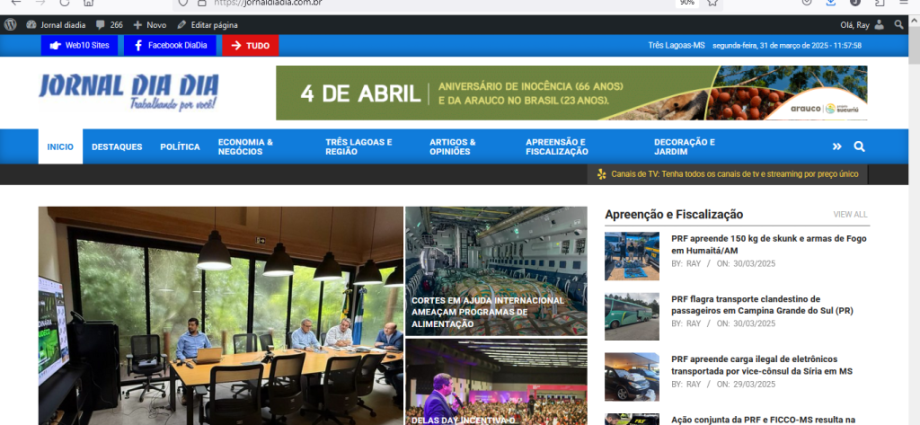
Task: Click the star icon beside Canais de TV
Action: point(601,174)
